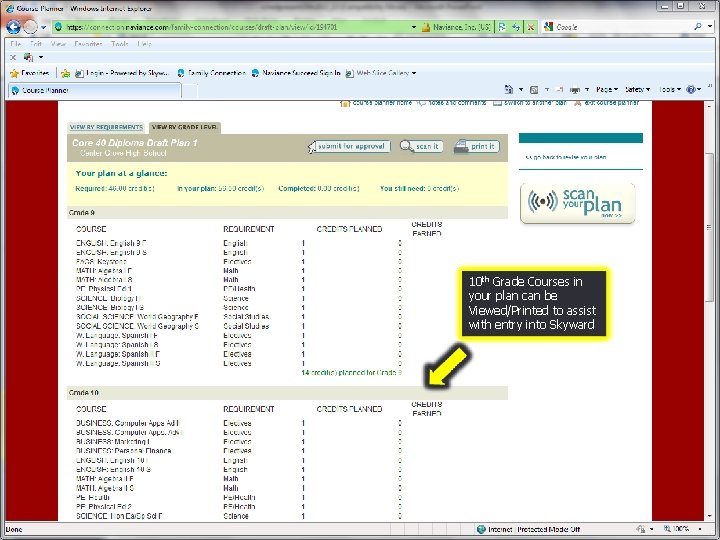The width and height of the screenshot is (720, 540).
Task: Click the Home icon in command bar
Action: (x=509, y=89)
